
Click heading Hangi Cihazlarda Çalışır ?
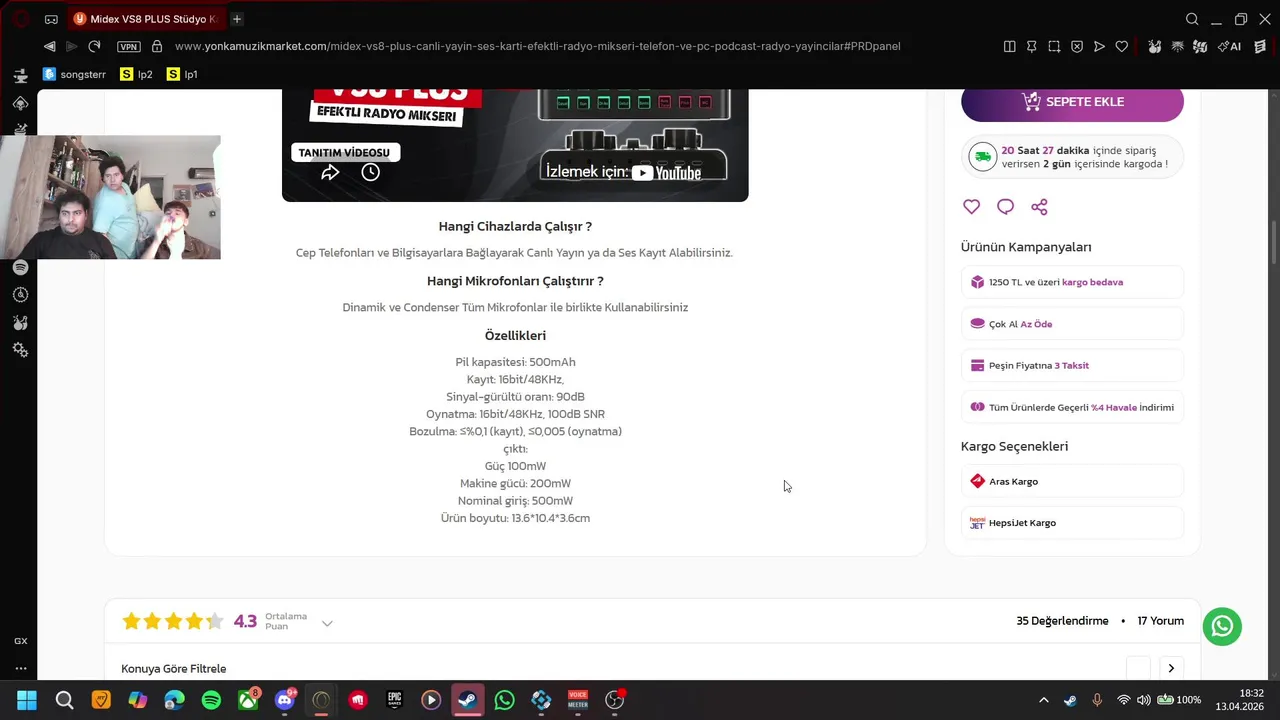(515, 227)
